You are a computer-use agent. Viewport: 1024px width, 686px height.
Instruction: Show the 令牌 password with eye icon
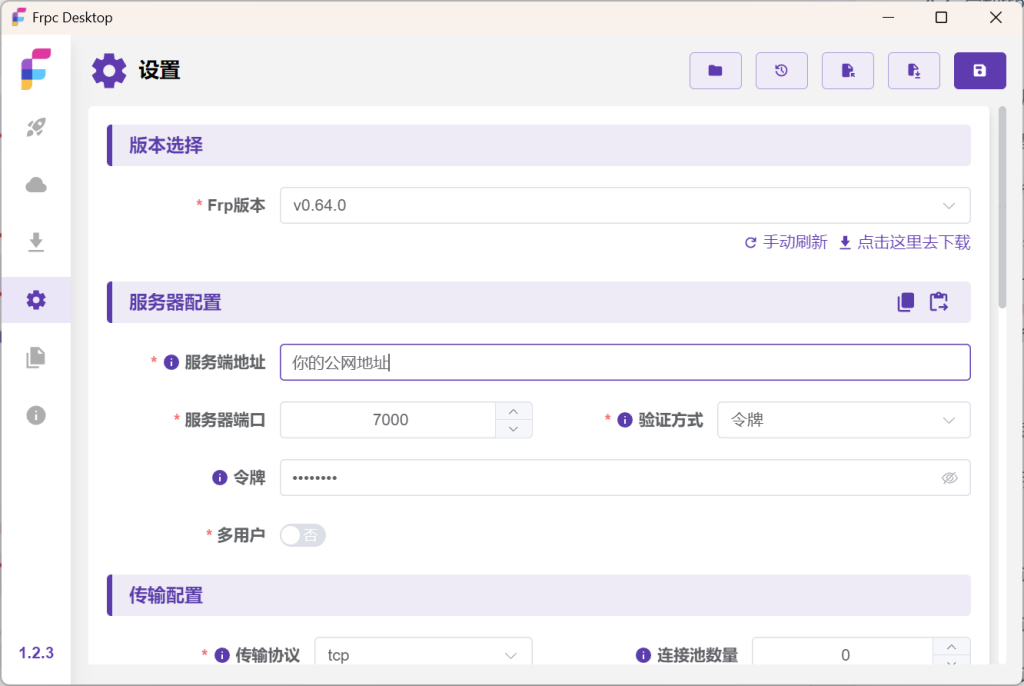(x=949, y=478)
